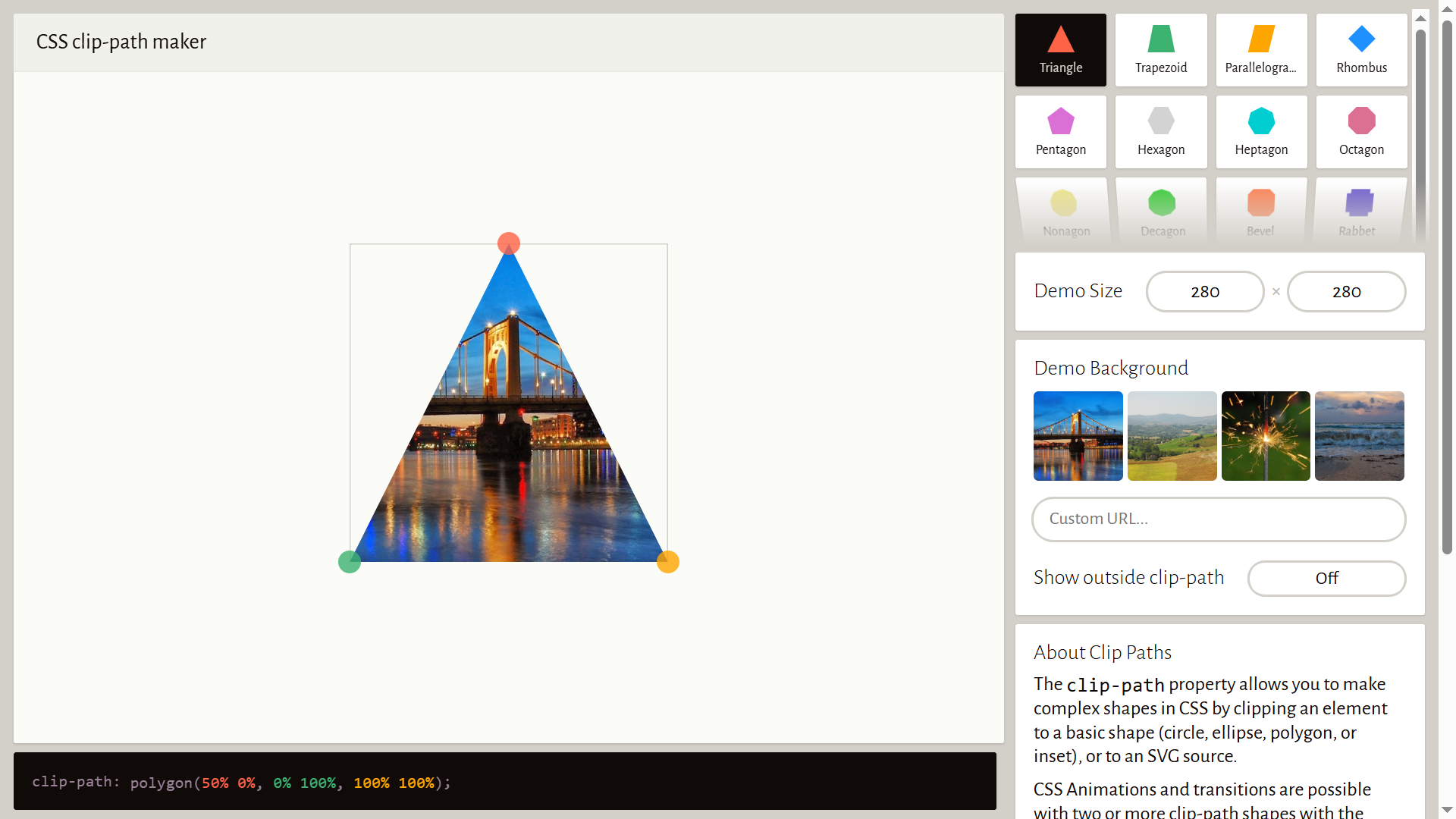Image resolution: width=1456 pixels, height=819 pixels.
Task: Choose the Parallelogram shape
Action: pyautogui.click(x=1261, y=50)
